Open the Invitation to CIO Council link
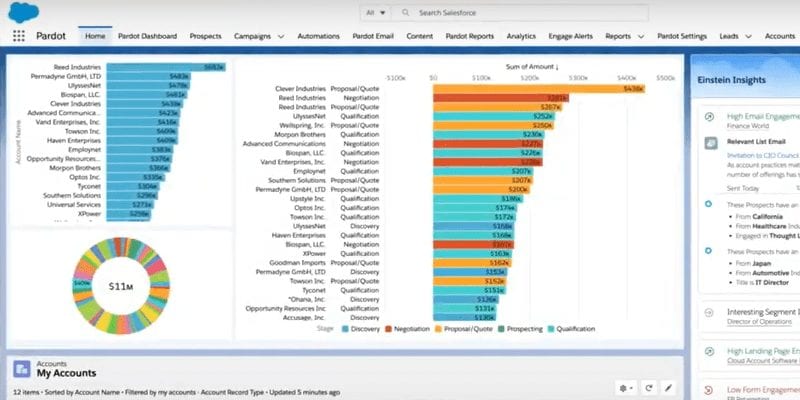 763,155
